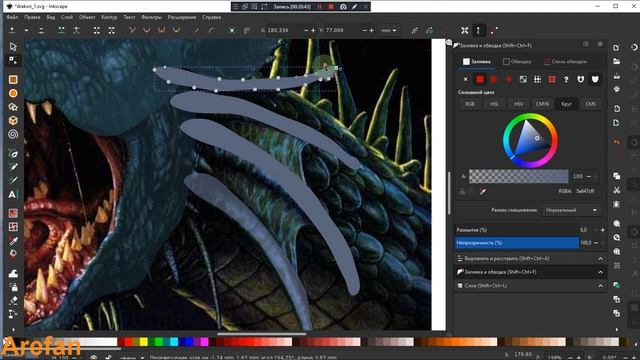The height and width of the screenshot is (360, 640).
Task: Select the Rectangle tool
Action: 13,80
